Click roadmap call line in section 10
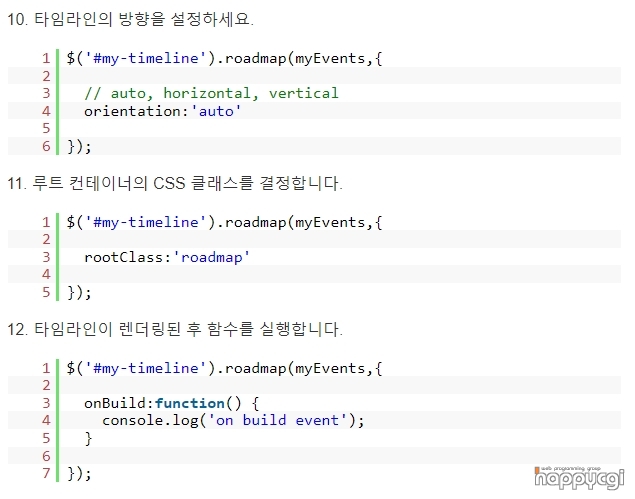This screenshot has width=635, height=499. [224, 58]
